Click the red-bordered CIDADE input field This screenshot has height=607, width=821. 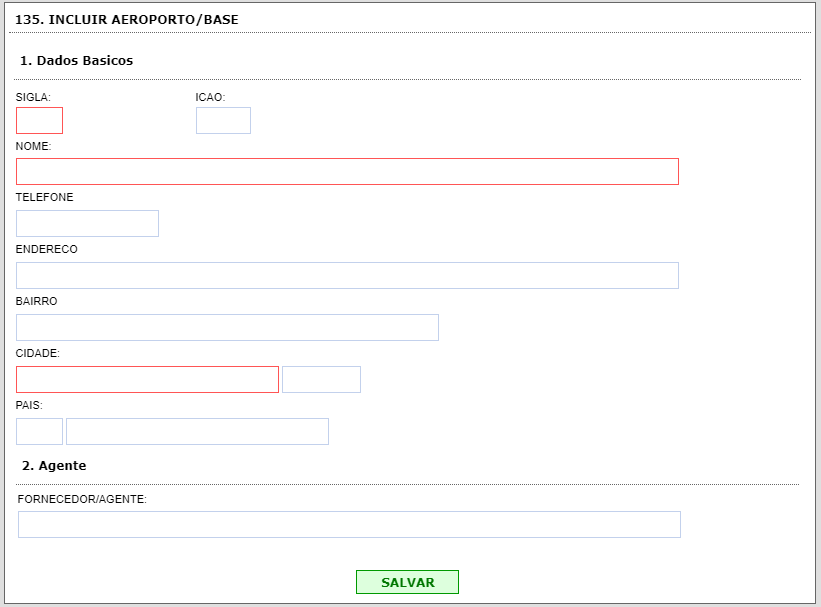[x=147, y=380]
